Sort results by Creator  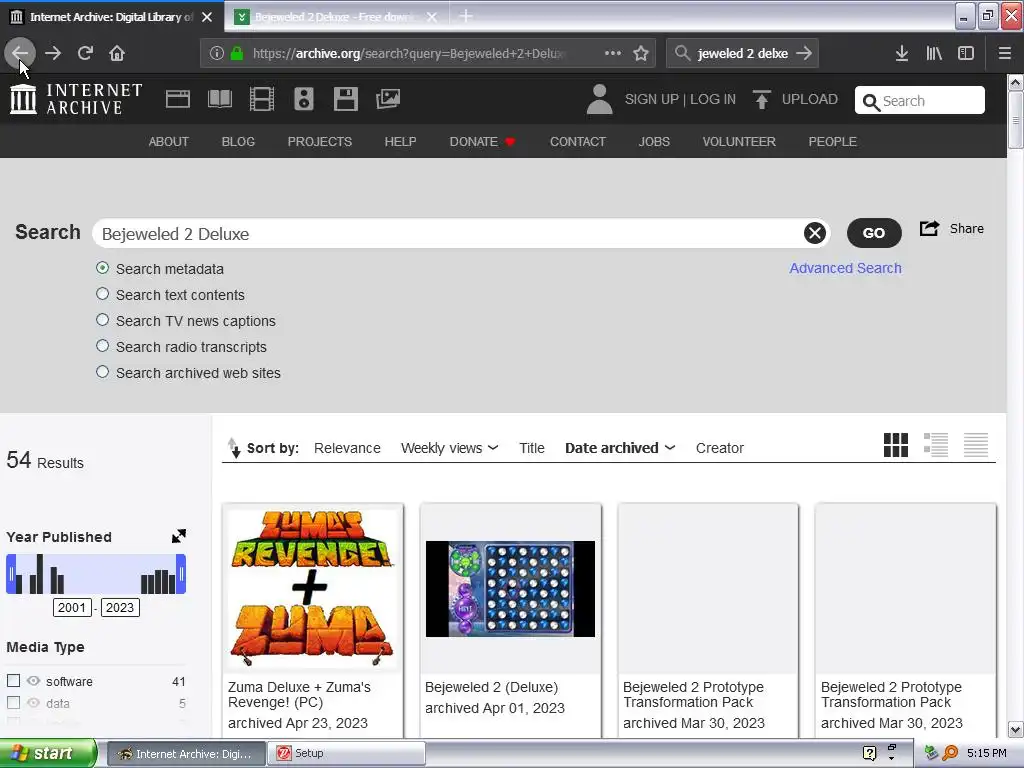click(x=720, y=448)
